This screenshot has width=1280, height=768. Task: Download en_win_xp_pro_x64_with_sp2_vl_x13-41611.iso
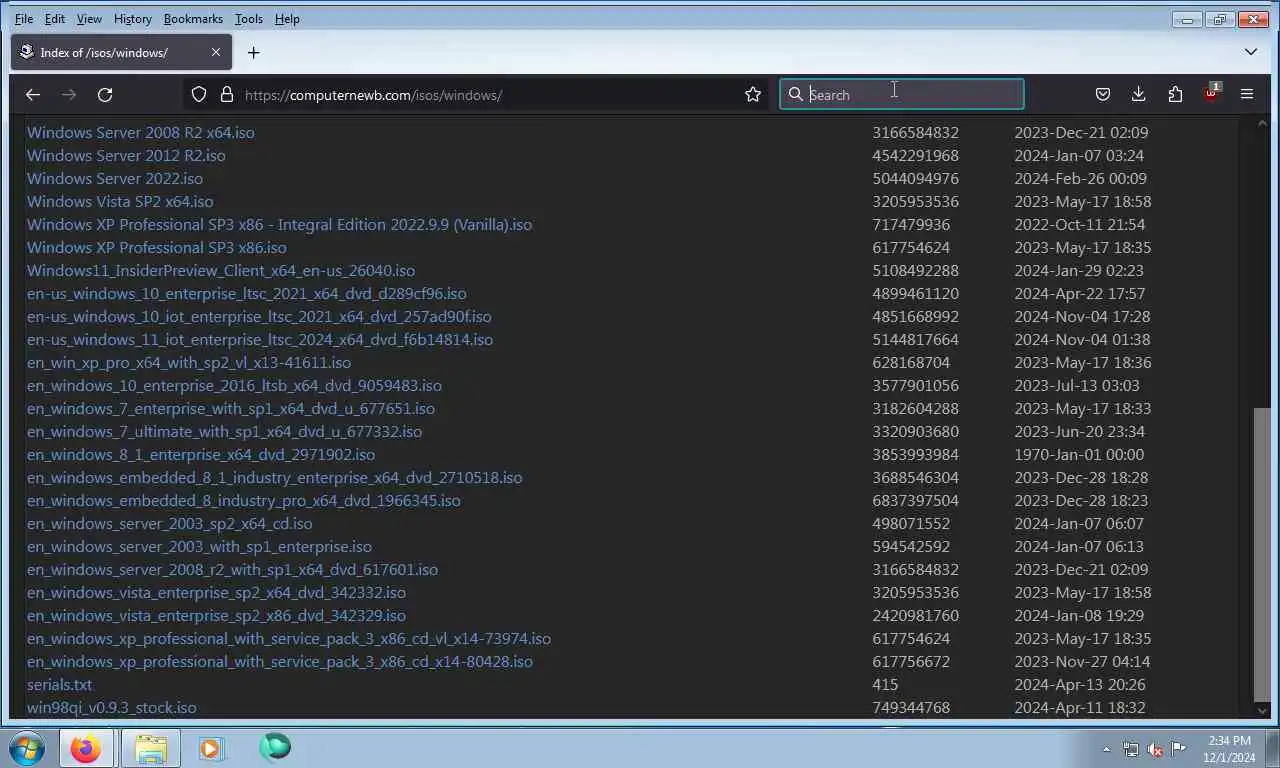[x=189, y=362]
